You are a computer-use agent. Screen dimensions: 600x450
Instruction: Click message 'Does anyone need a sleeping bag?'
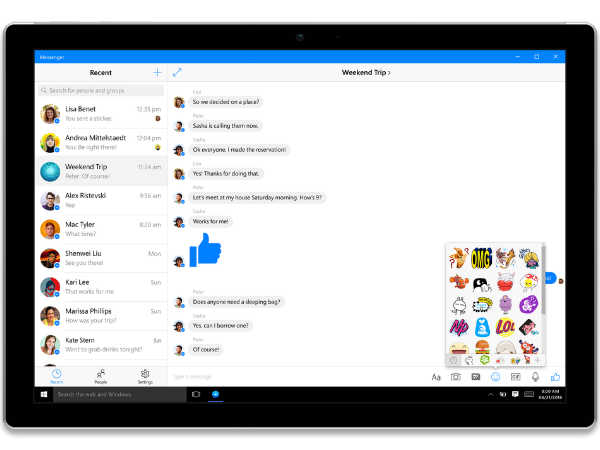(236, 302)
